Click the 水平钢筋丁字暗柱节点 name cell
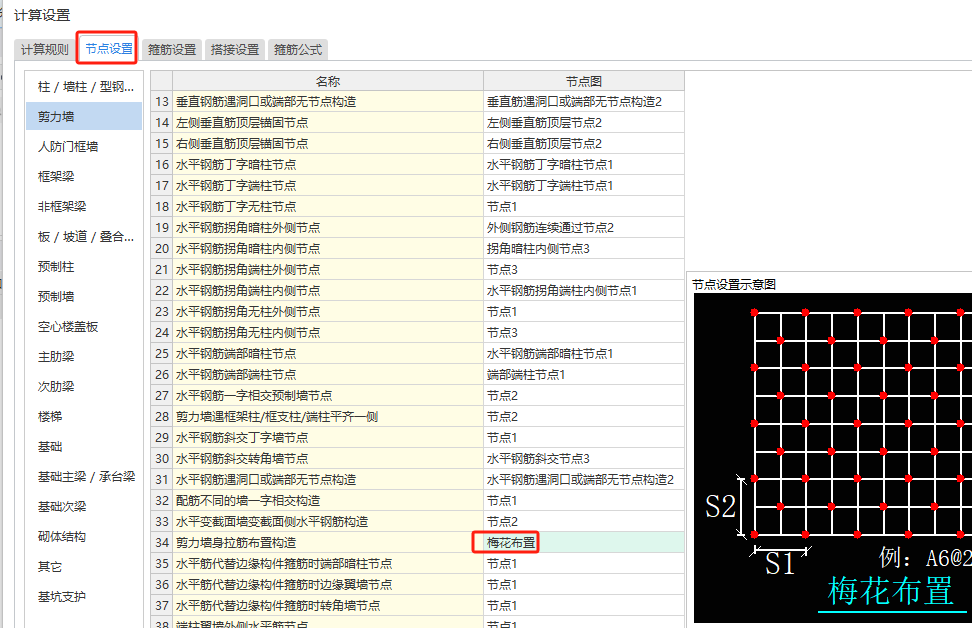The height and width of the screenshot is (628, 972). [328, 165]
